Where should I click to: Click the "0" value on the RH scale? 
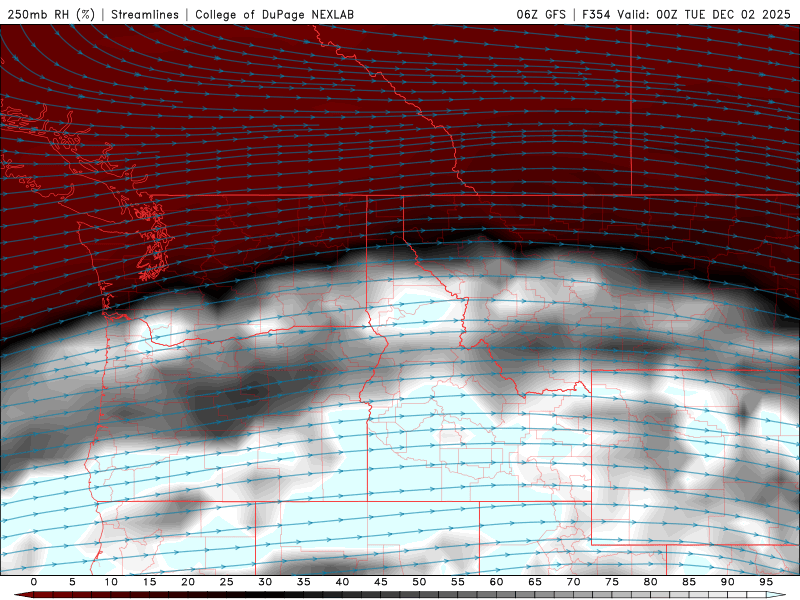34,582
